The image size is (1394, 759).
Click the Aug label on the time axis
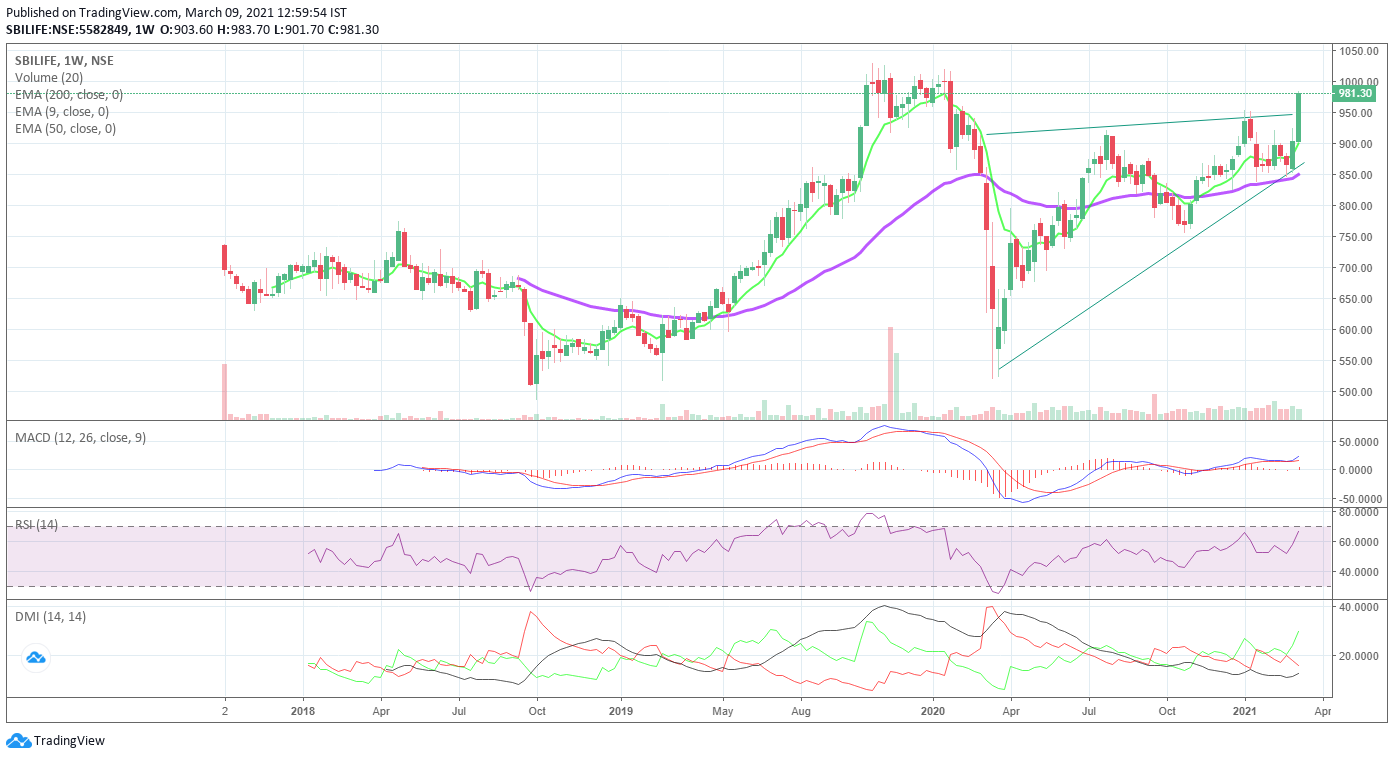pos(802,710)
